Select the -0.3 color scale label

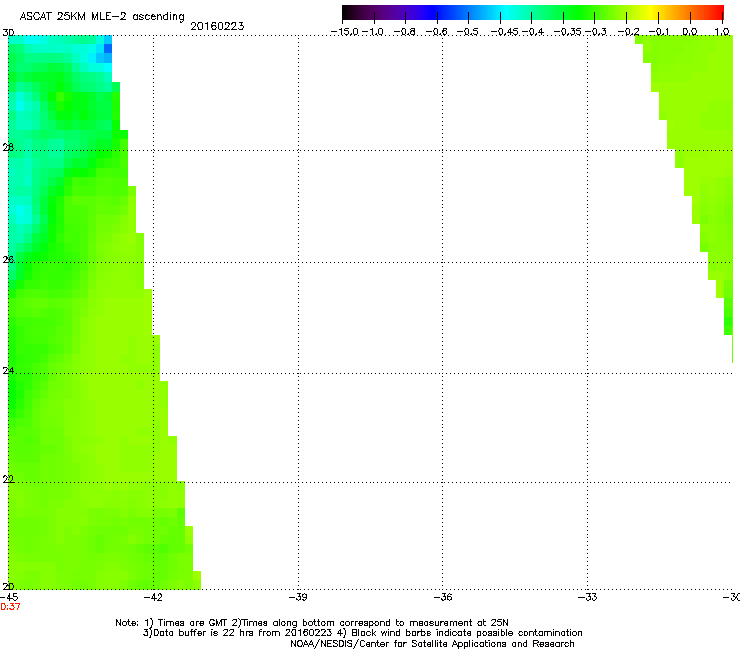[596, 32]
